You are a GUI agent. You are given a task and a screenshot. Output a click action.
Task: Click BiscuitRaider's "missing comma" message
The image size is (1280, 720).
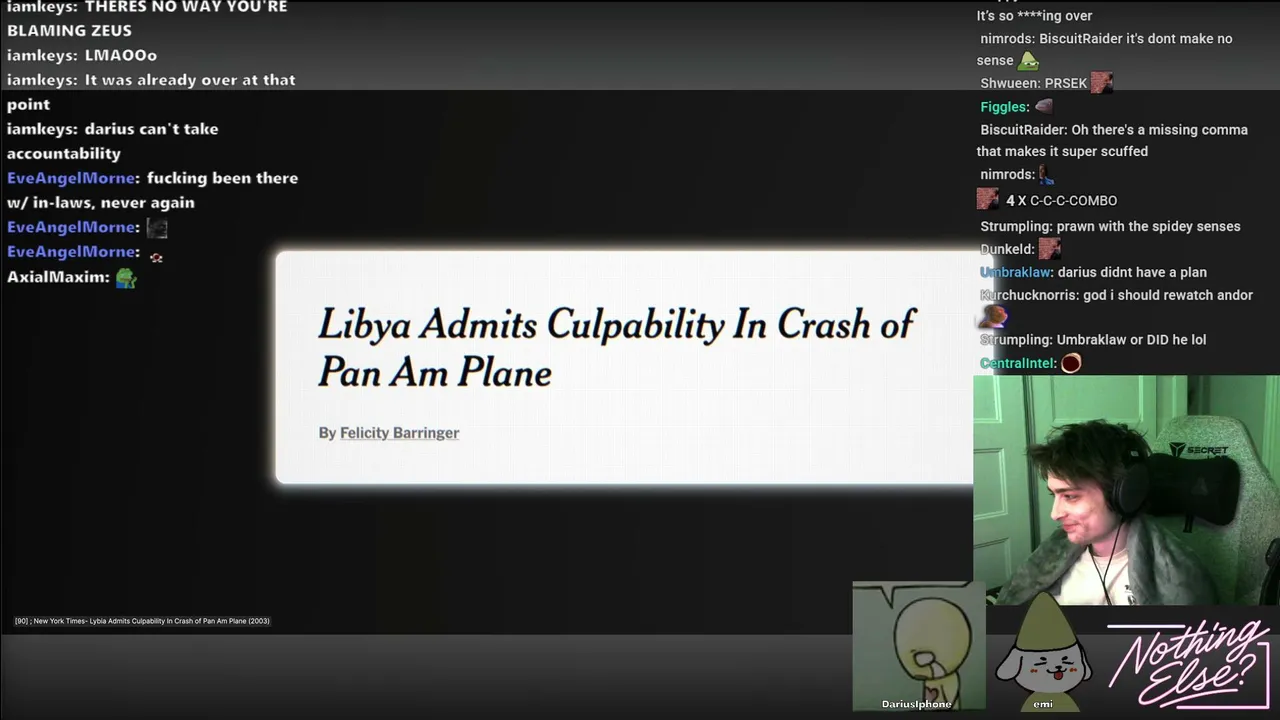point(1112,141)
